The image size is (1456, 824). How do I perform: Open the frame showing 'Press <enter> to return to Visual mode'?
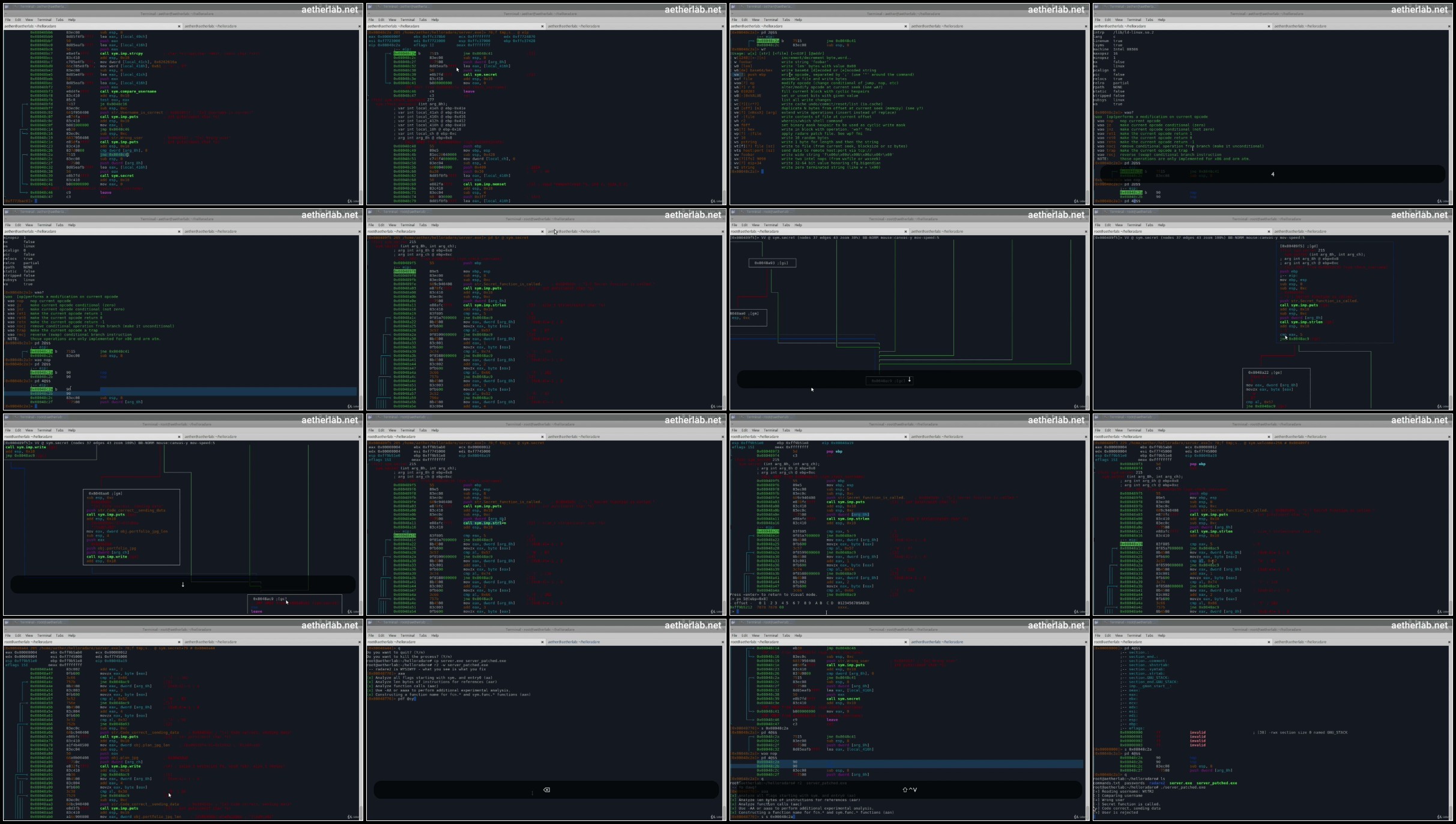910,515
